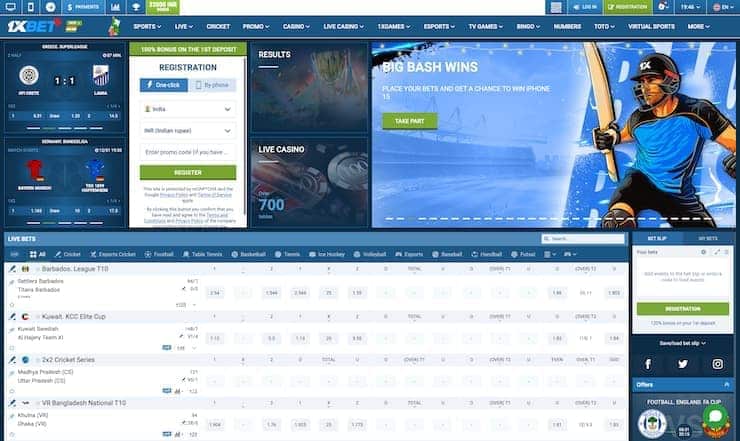Select One-click registration option
The height and width of the screenshot is (441, 740).
pyautogui.click(x=164, y=85)
